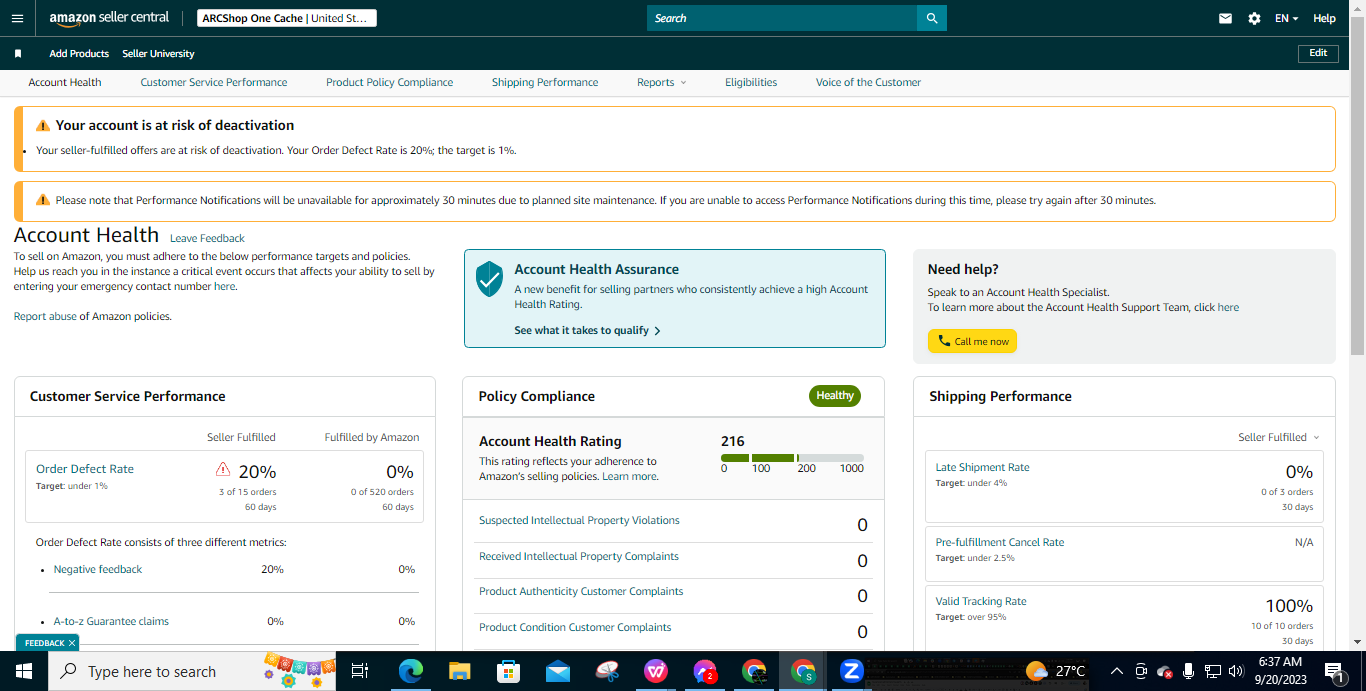Click the Report abuse link
1366x691 pixels.
click(x=45, y=316)
